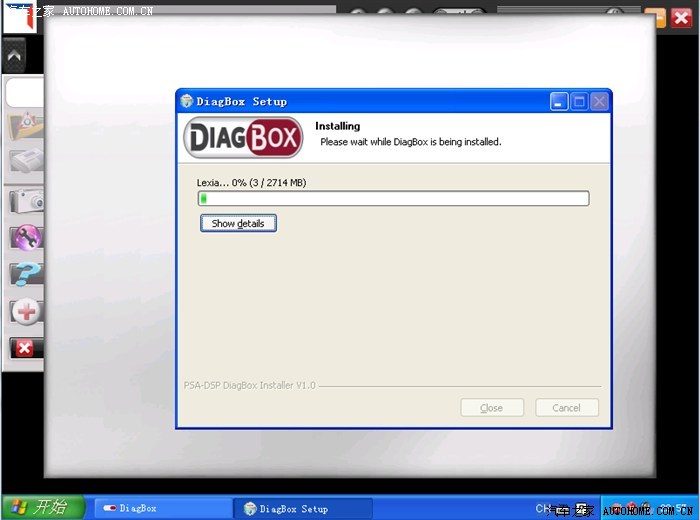
Task: Collapse sidebar with the up chevron arrow
Action: [x=15, y=57]
